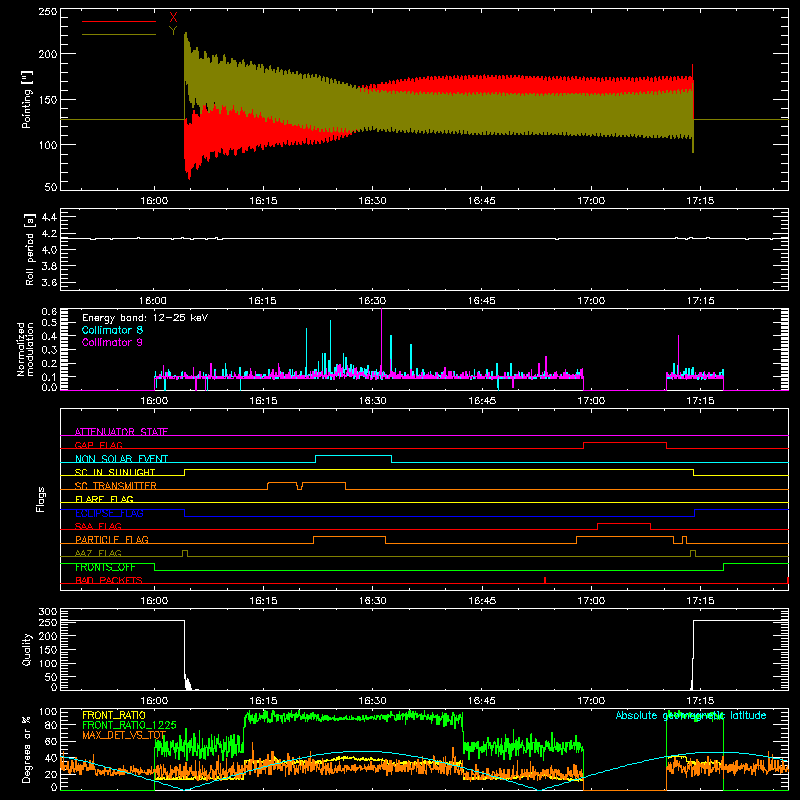Click the 16:00 label under Pointing plot
The width and height of the screenshot is (800, 800).
154,201
